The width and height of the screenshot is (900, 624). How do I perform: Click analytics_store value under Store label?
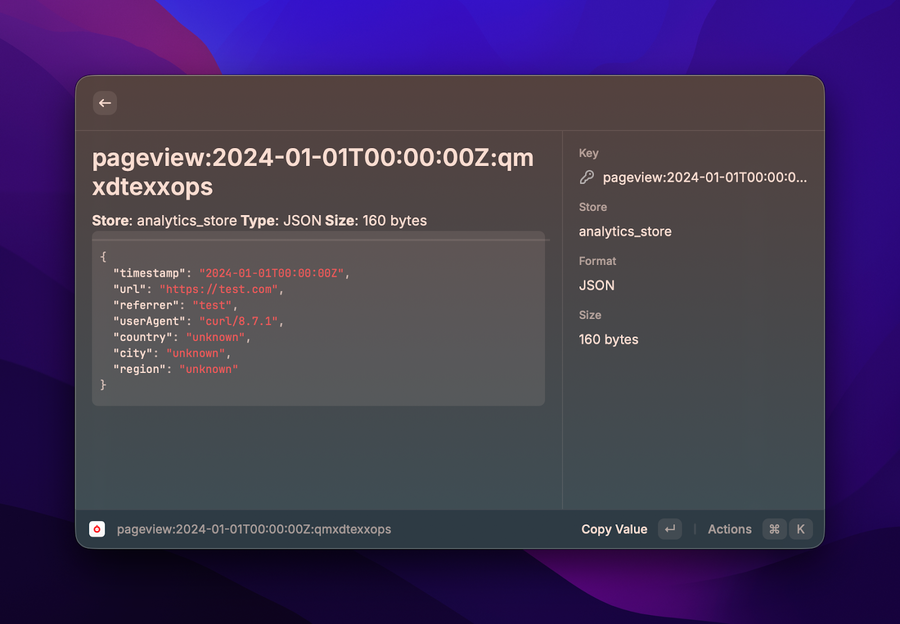[625, 231]
